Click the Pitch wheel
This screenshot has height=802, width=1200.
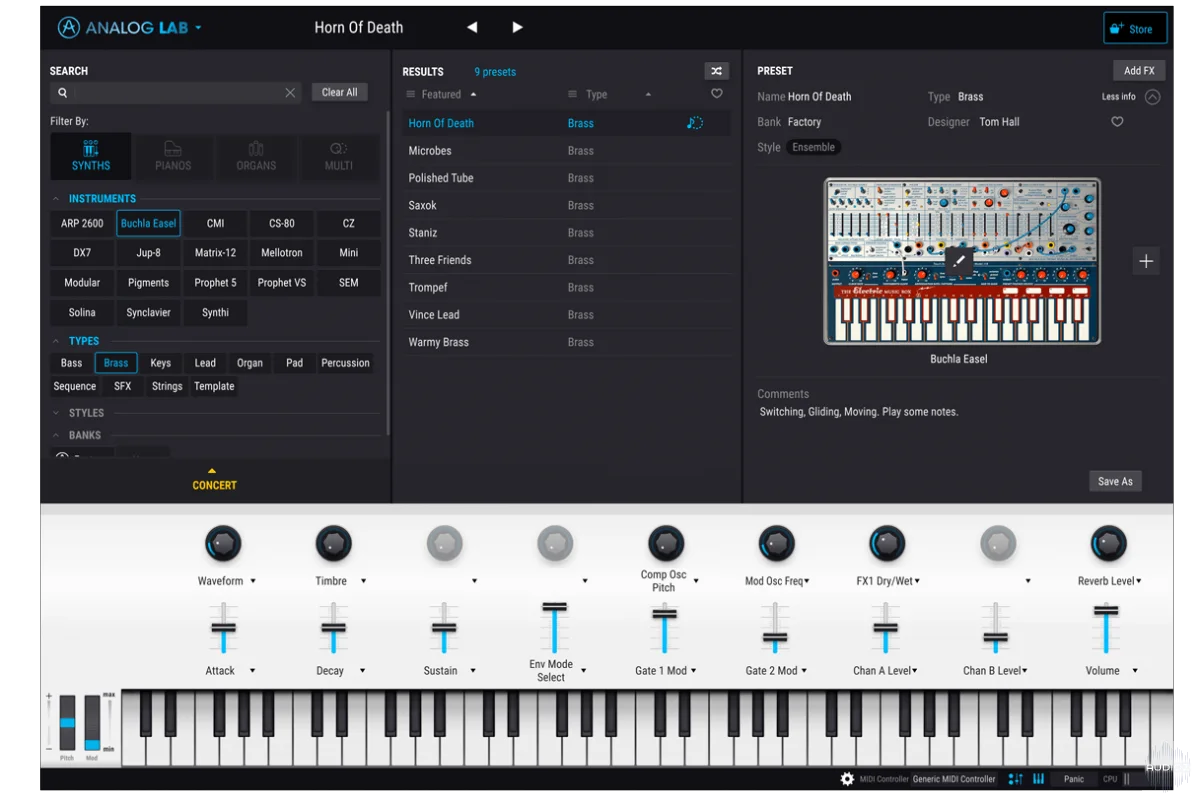(x=67, y=723)
